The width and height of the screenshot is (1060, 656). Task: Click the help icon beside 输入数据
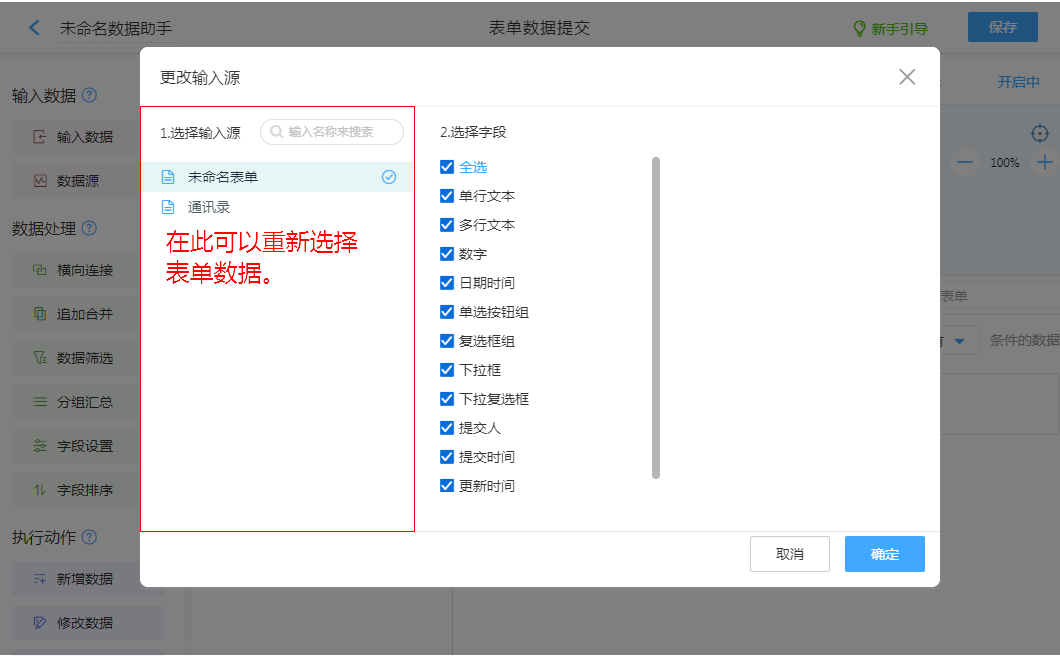(89, 95)
